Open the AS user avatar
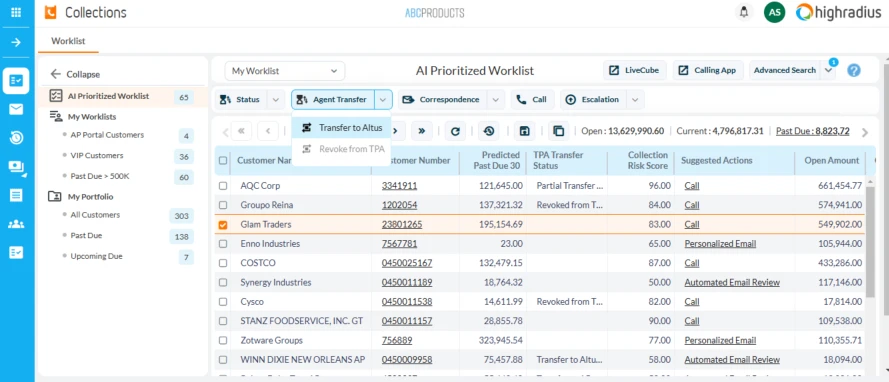 pos(774,12)
